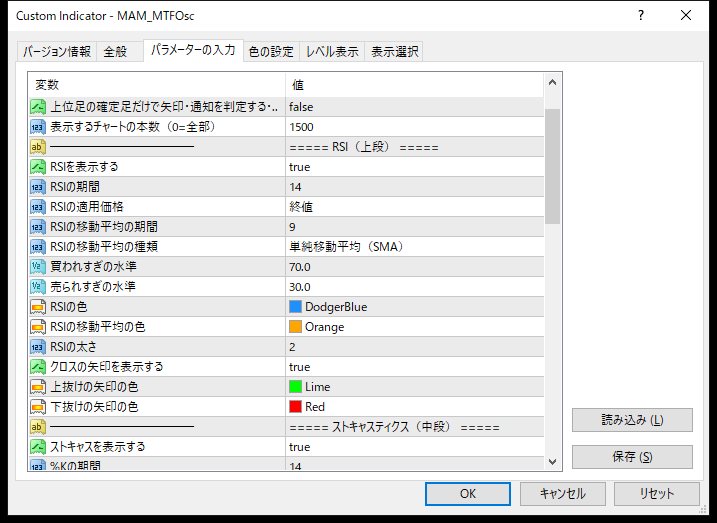Click the help question mark in title bar
The image size is (717, 523).
(641, 16)
